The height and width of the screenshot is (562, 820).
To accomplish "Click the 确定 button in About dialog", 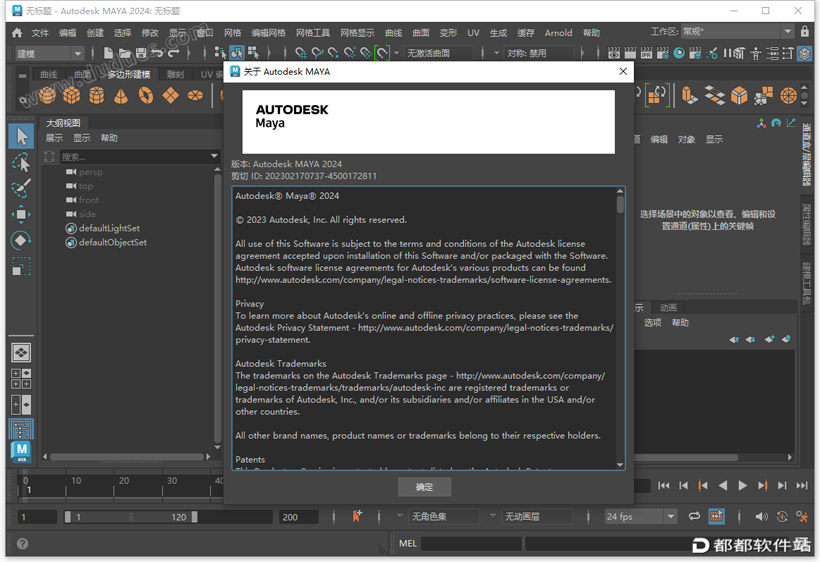I will (x=424, y=487).
